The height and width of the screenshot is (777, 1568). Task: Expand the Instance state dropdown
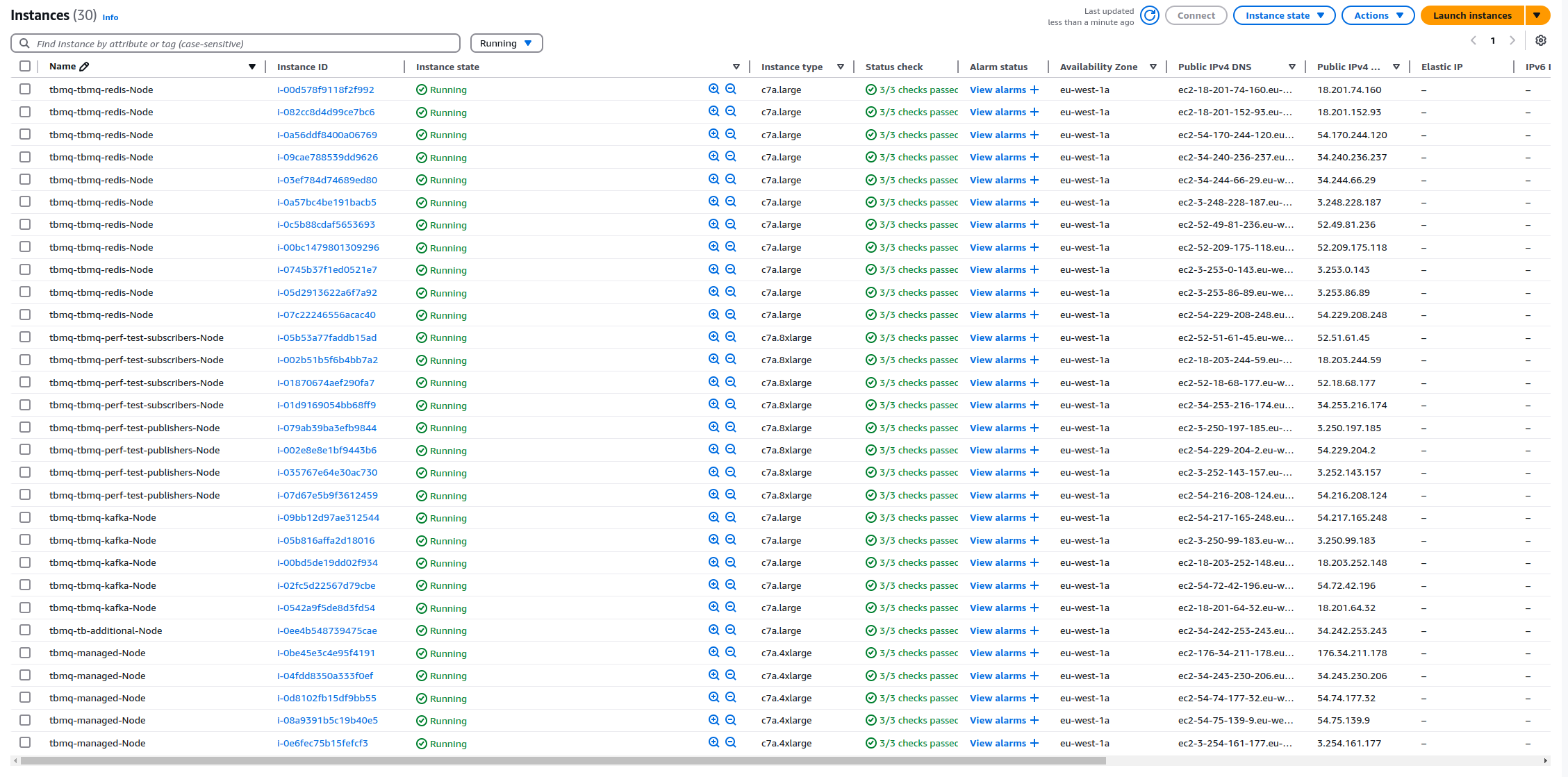[1284, 15]
